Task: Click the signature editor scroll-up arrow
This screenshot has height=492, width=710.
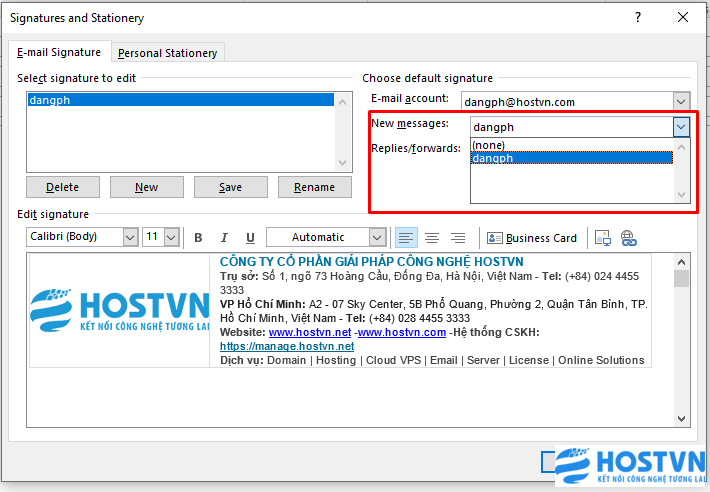Action: (681, 262)
